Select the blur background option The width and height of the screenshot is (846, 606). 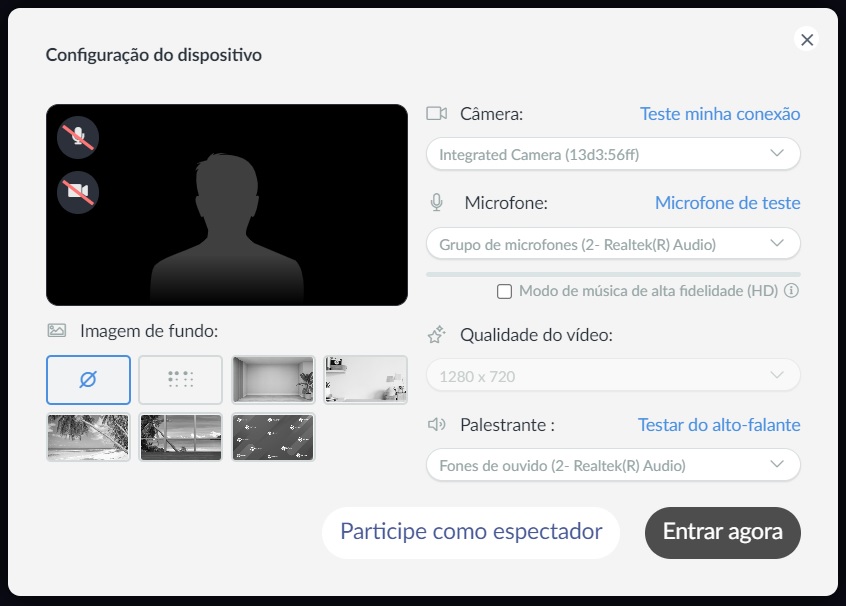tap(180, 380)
